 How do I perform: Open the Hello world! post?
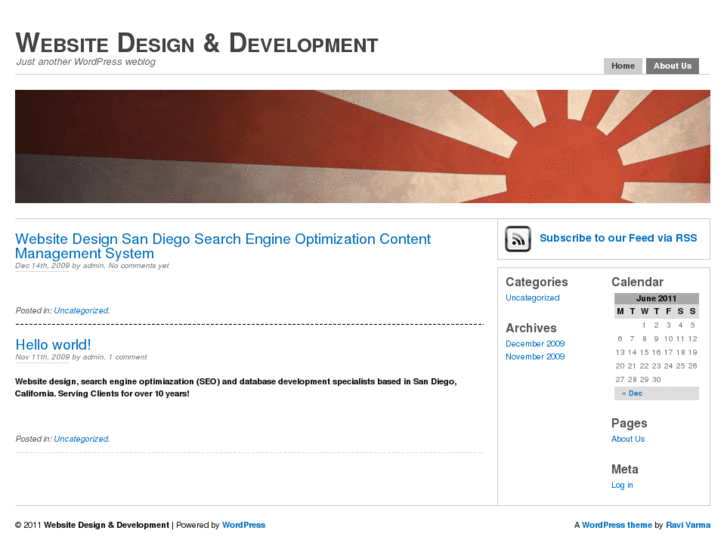pyautogui.click(x=53, y=345)
